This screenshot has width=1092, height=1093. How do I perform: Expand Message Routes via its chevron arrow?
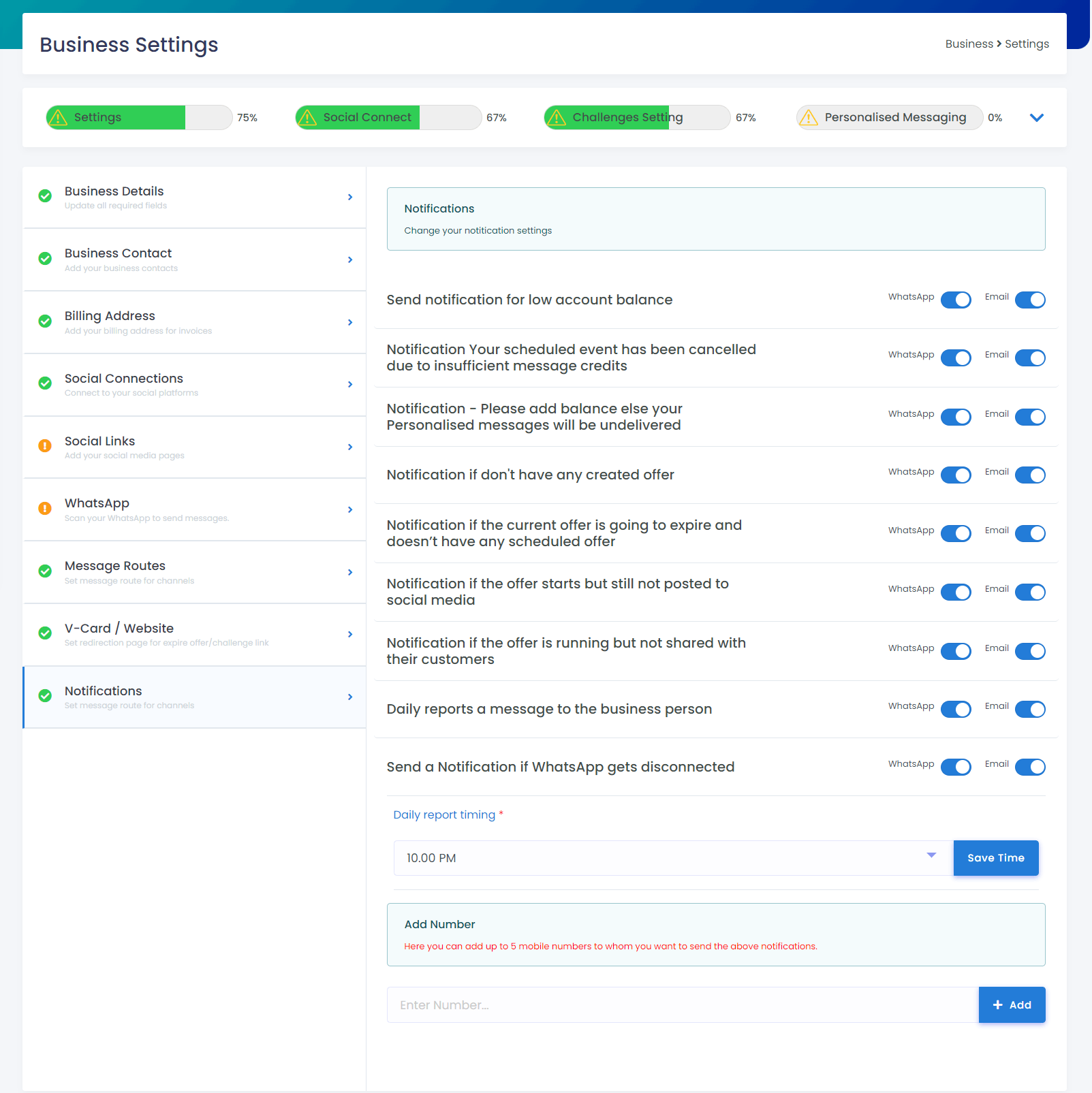(350, 572)
